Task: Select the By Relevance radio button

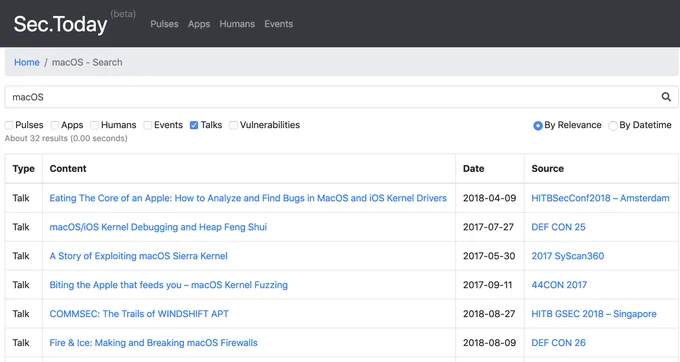Action: [538, 126]
